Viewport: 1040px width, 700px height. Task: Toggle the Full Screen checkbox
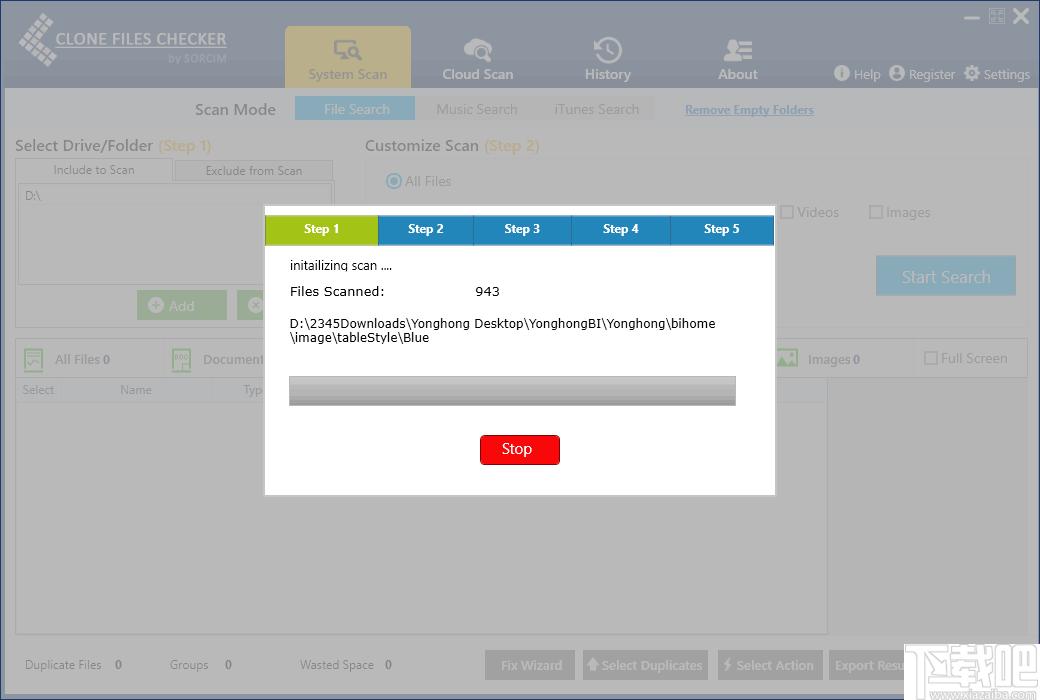(931, 358)
